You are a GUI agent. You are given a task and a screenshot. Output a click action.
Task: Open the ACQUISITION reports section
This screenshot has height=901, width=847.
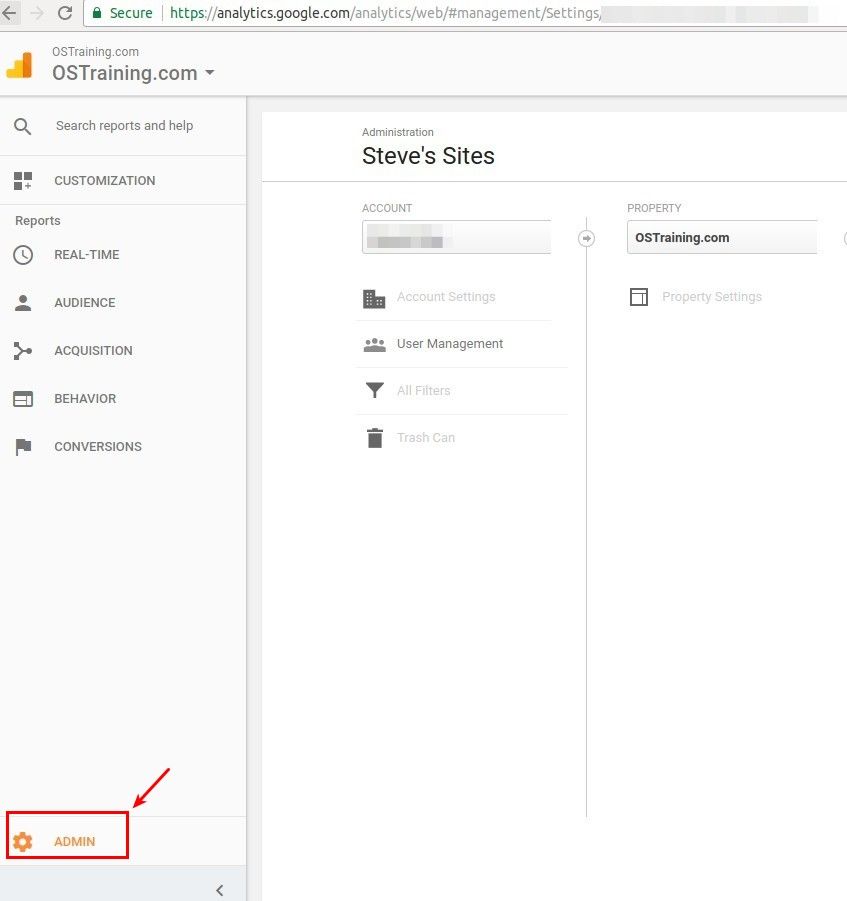point(93,351)
